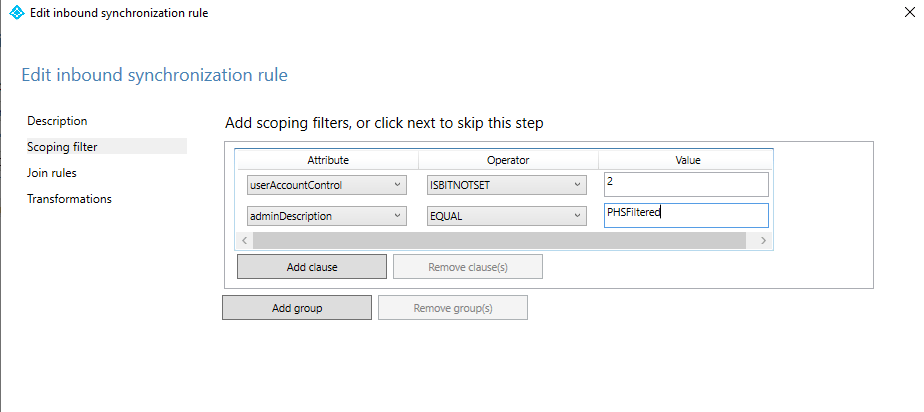Image resolution: width=924 pixels, height=412 pixels.
Task: Open the Description step
Action: click(x=57, y=121)
